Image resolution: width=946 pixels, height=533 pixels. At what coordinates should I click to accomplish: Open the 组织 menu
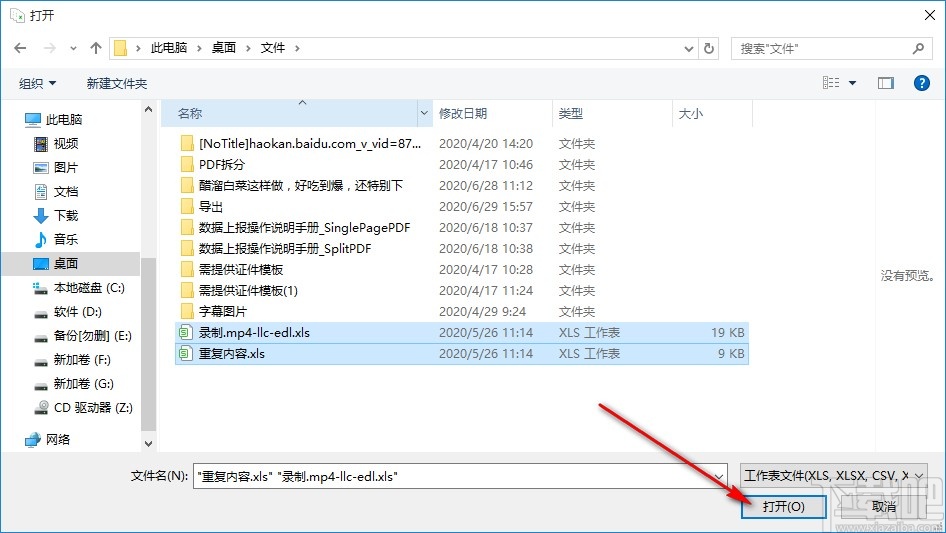click(37, 83)
